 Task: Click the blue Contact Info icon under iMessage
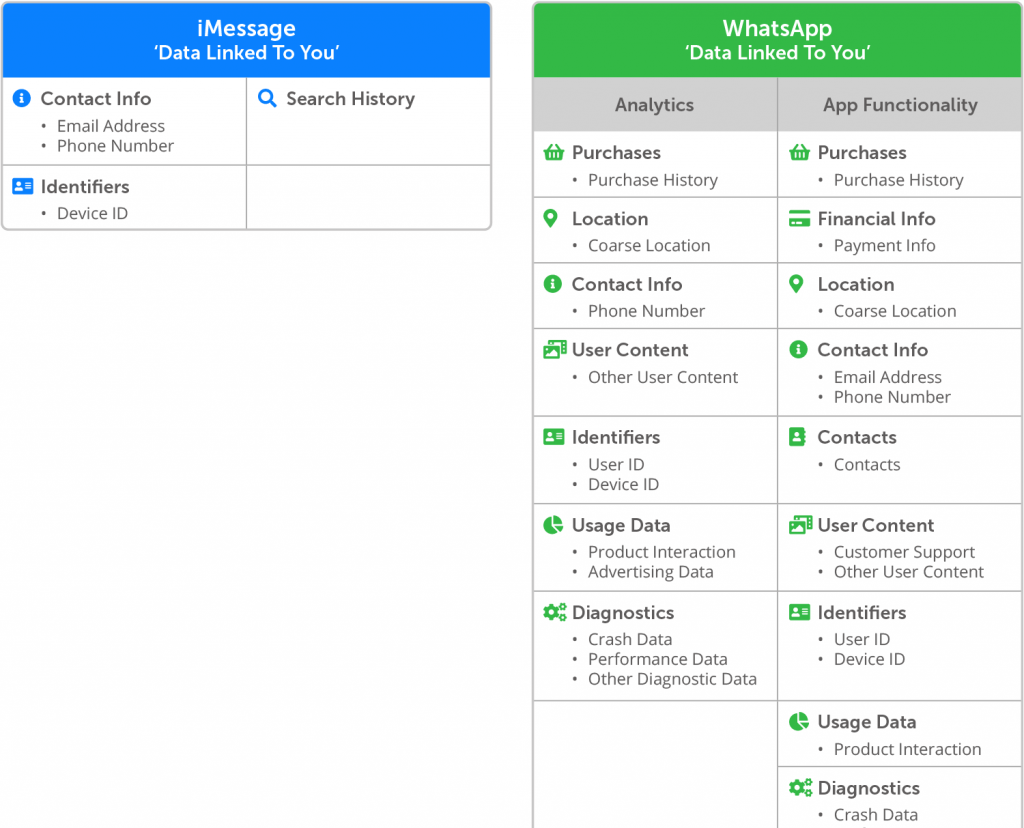pos(22,98)
